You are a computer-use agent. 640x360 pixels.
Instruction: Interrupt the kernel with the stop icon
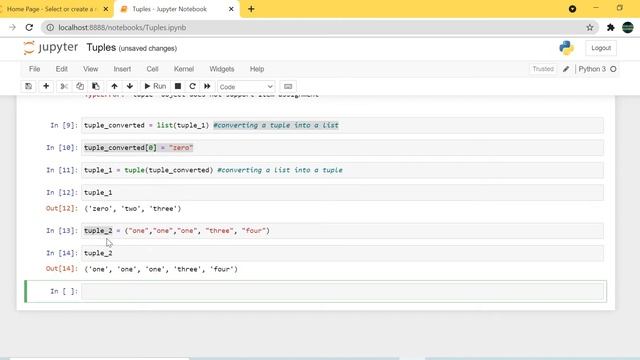coord(178,86)
